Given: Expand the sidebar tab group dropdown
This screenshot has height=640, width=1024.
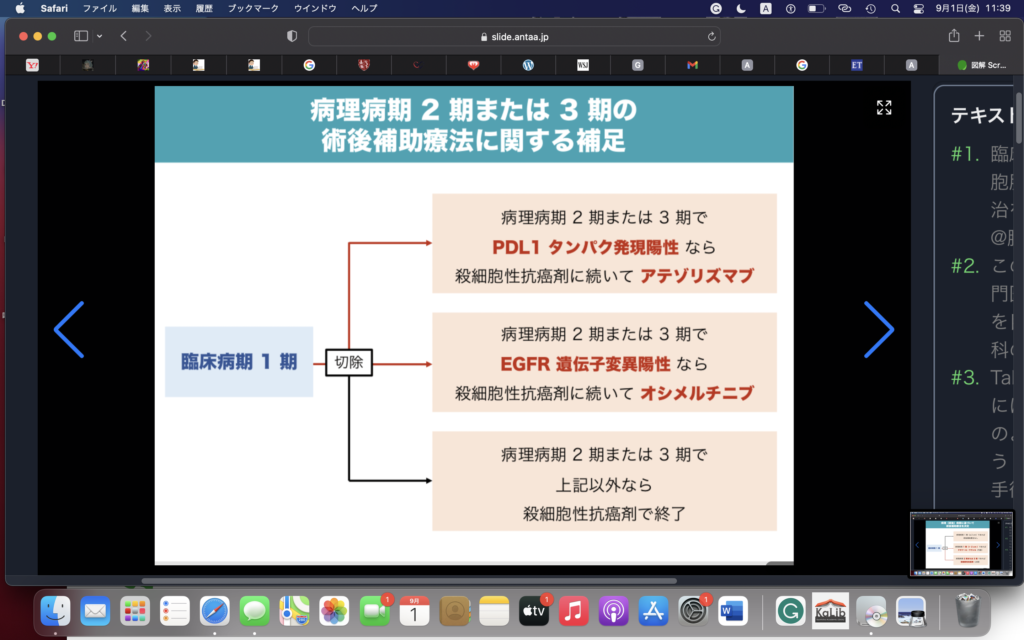Looking at the screenshot, I should (x=99, y=36).
